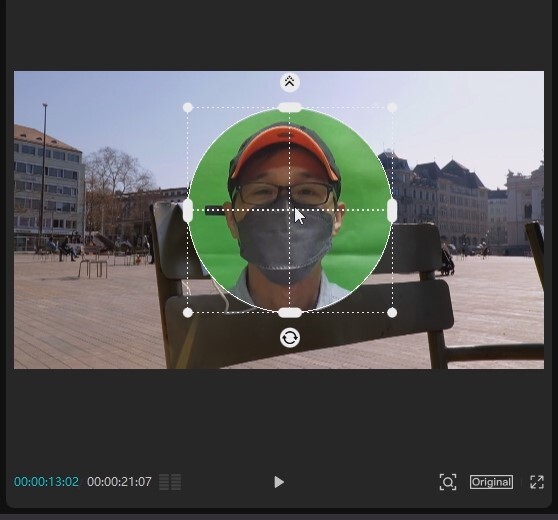Click the bottom edge mask handle
This screenshot has width=558, height=520.
[x=290, y=312]
